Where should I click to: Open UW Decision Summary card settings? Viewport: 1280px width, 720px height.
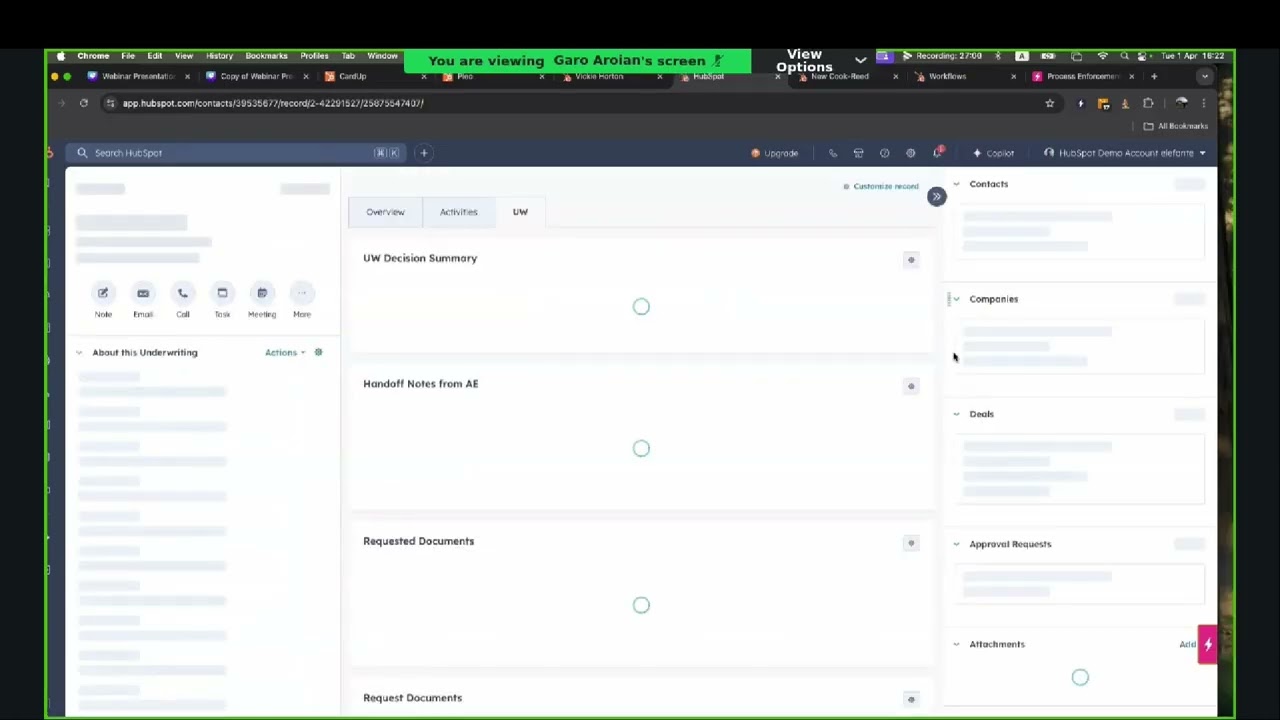[911, 260]
